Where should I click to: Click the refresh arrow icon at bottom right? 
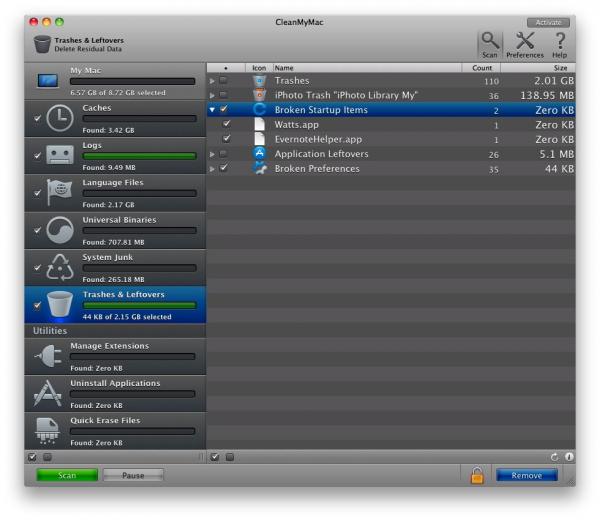pyautogui.click(x=554, y=457)
